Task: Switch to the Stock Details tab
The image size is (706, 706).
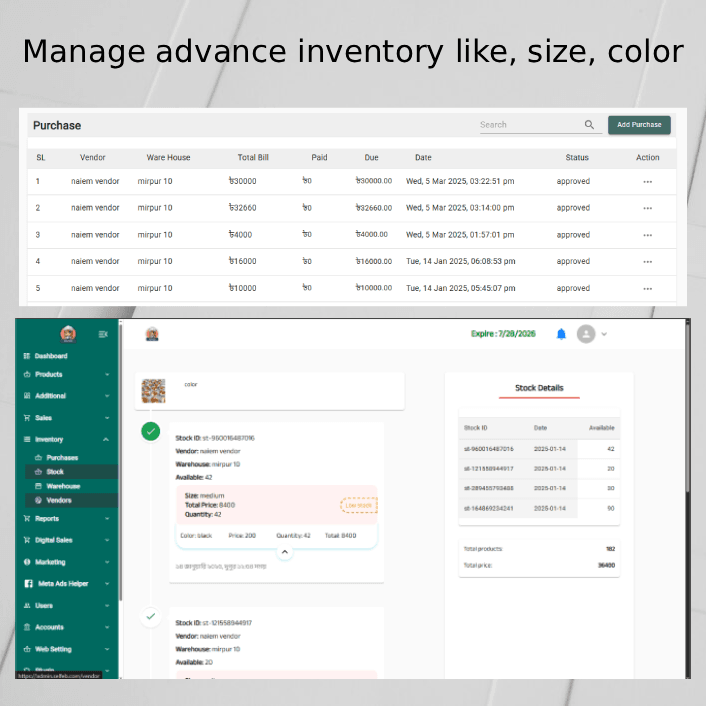Action: [x=539, y=388]
